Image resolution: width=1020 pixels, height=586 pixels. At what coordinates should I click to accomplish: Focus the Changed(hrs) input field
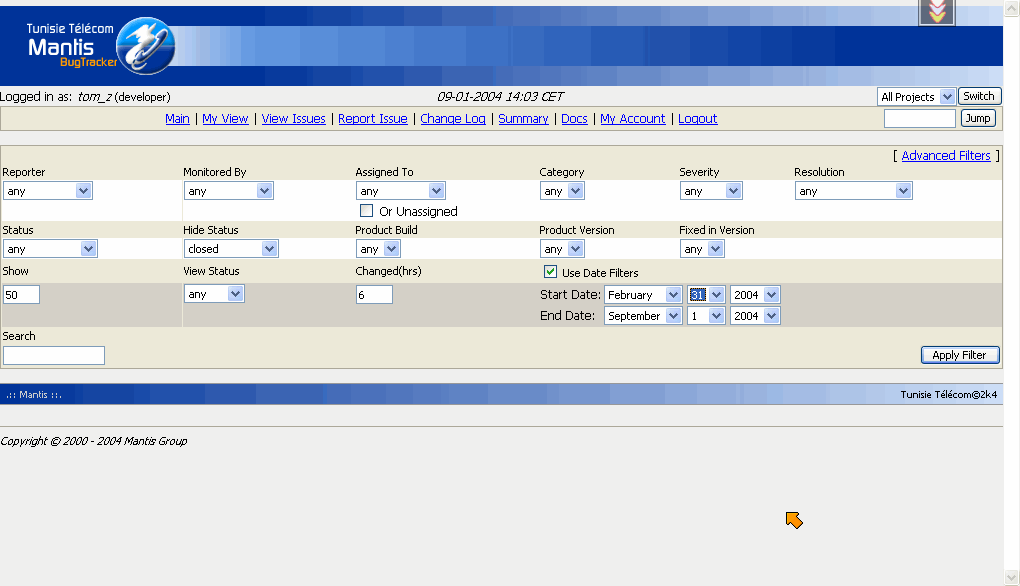pos(374,294)
